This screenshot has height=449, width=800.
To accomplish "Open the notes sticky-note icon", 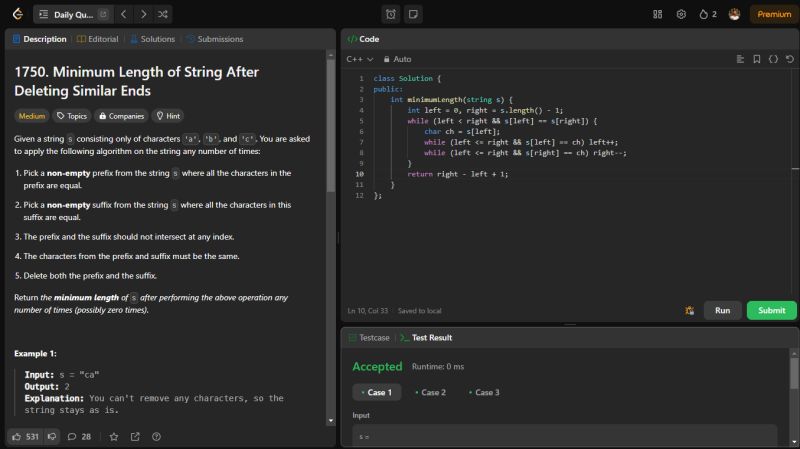I will 413,14.
